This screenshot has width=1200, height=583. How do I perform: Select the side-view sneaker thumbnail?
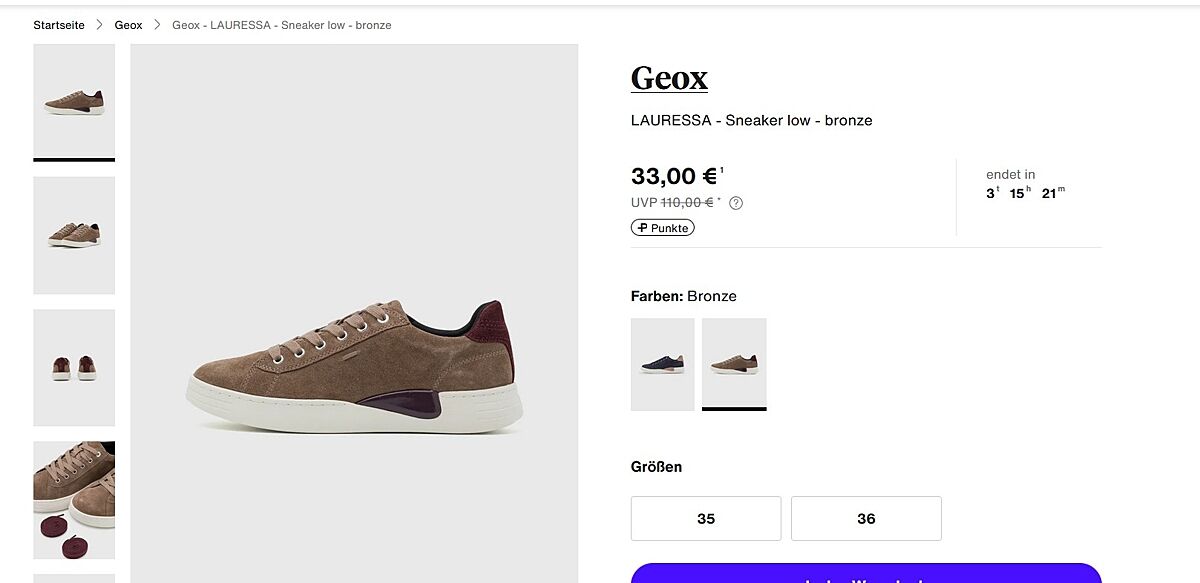74,101
